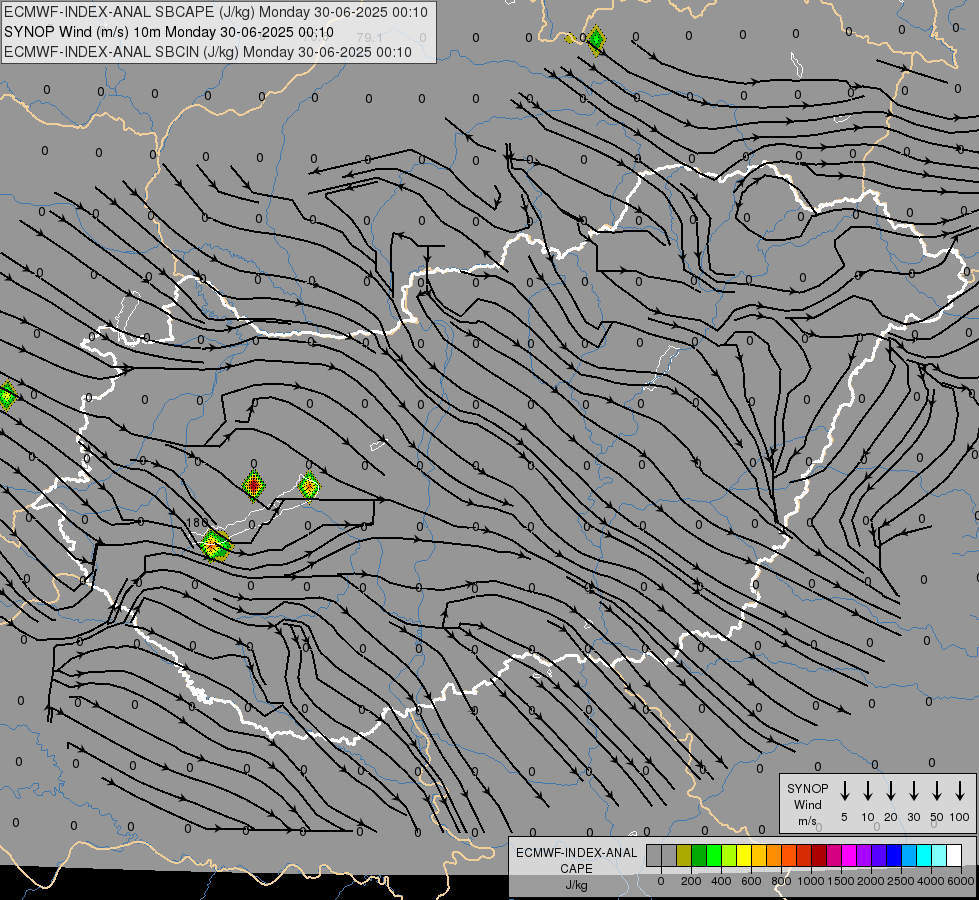Click the 100 m/s wind arrow in legend
The image size is (979, 900).
(x=960, y=791)
